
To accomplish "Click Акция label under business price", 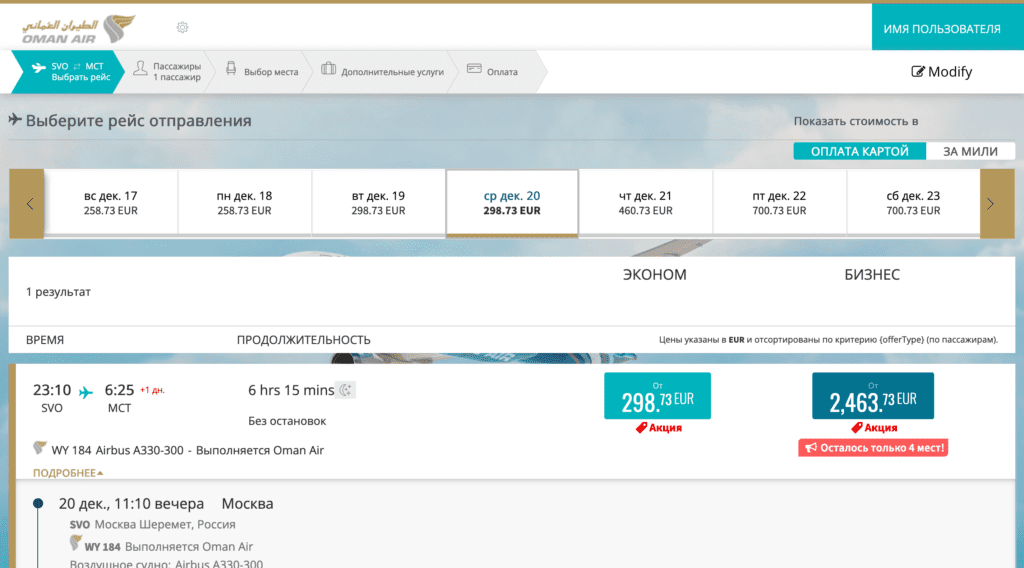I will tap(881, 428).
